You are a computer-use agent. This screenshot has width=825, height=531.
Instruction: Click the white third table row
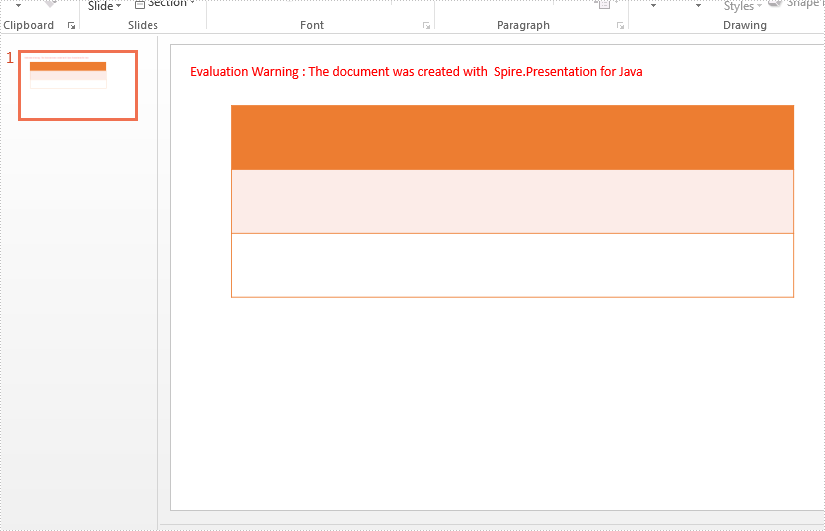click(512, 265)
